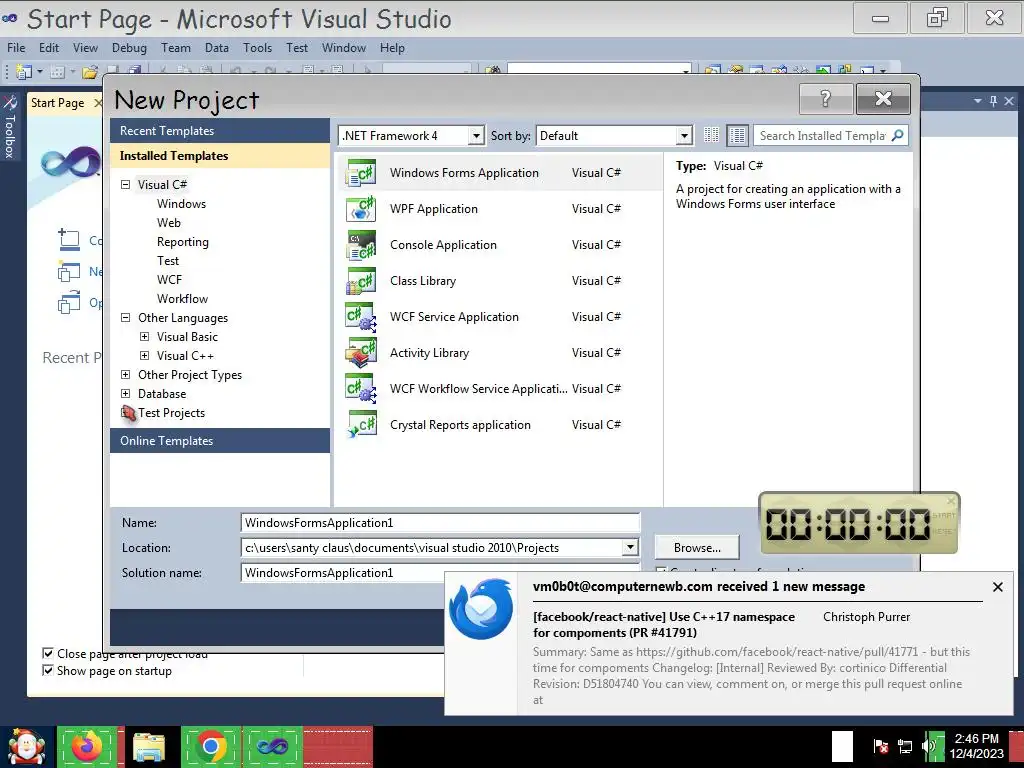Click the Search Installed Templates box
Viewport: 1024px width, 768px height.
tap(823, 136)
